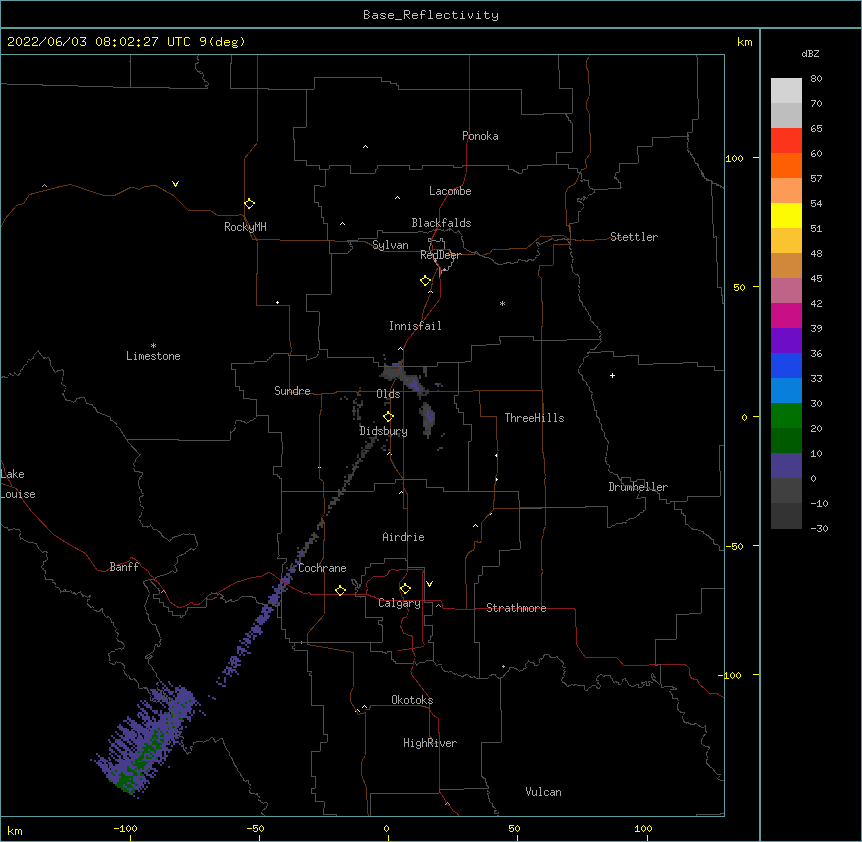
Task: Click the yellow V marker northwest of RockyMH
Action: tap(175, 184)
